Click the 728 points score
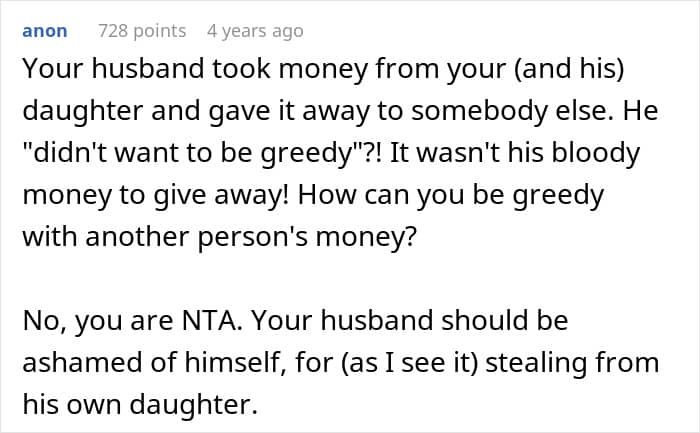Screen dimensions: 700x433 click(x=142, y=31)
